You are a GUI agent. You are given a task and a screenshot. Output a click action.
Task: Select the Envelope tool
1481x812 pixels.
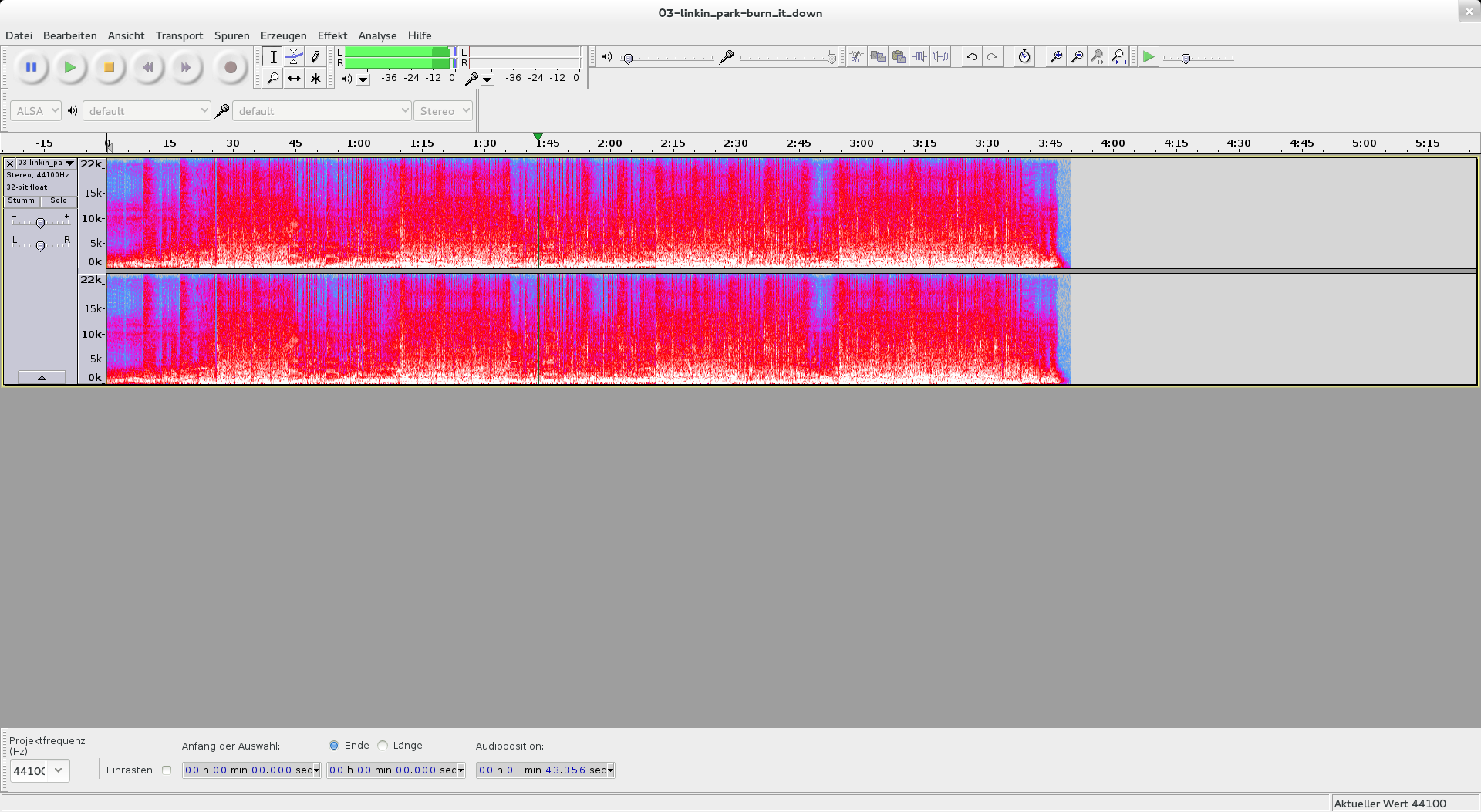coord(294,57)
